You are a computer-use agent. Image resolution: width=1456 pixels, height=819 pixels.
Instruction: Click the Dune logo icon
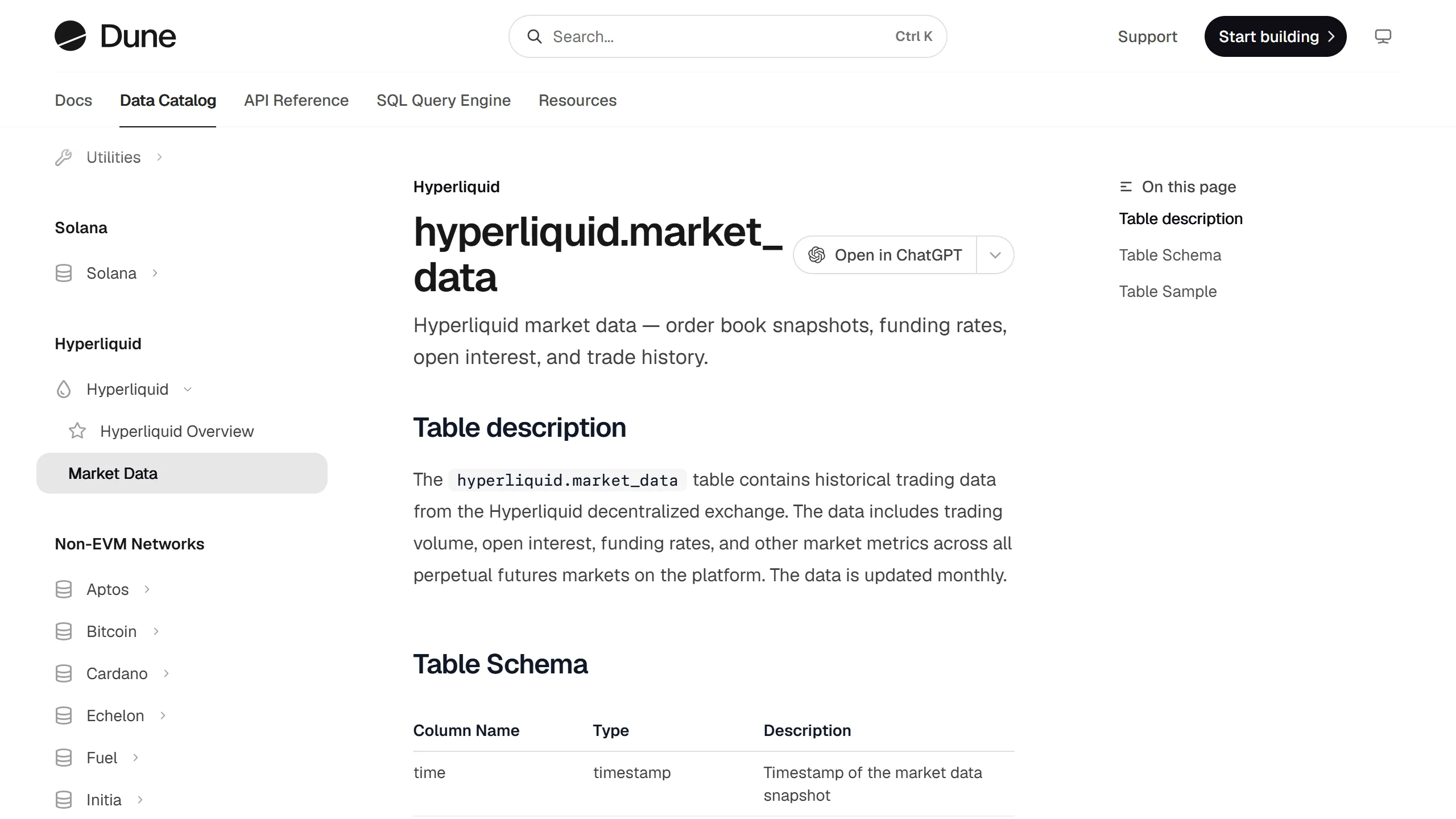click(71, 36)
